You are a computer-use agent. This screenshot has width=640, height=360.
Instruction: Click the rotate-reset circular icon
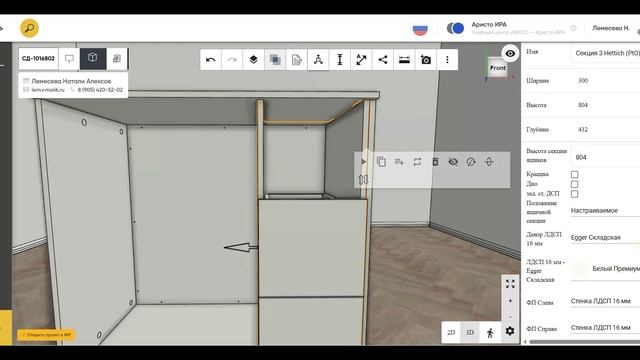point(471,162)
